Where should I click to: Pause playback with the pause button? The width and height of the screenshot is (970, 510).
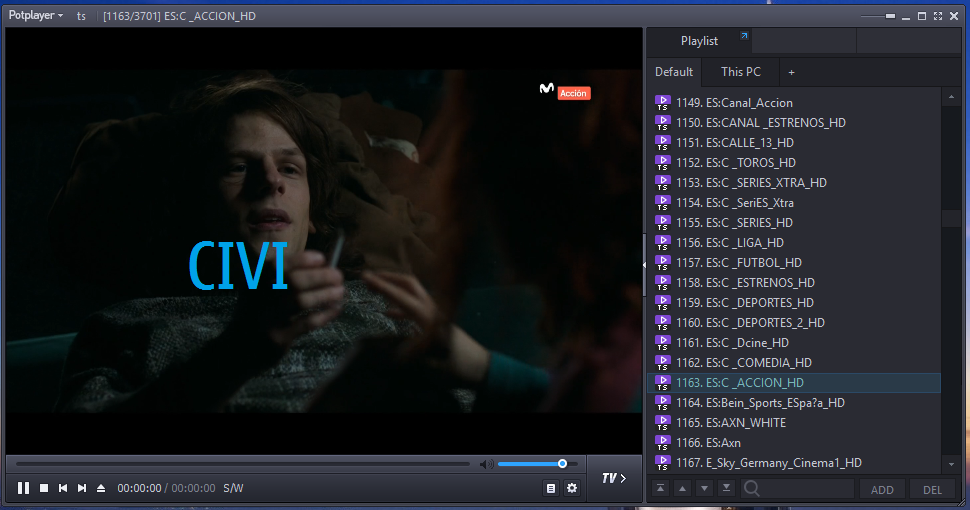(x=23, y=488)
